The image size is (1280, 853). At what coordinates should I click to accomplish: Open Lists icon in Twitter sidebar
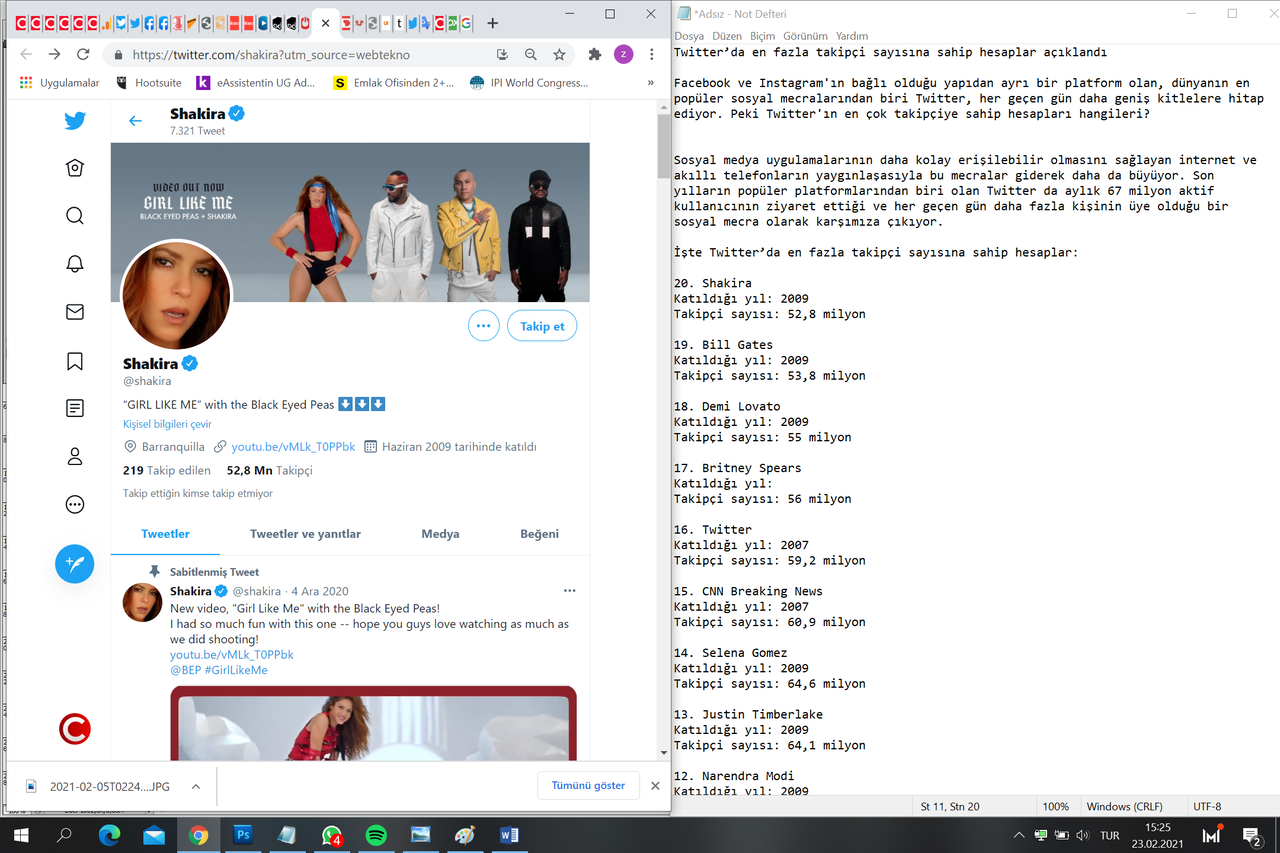pos(75,408)
